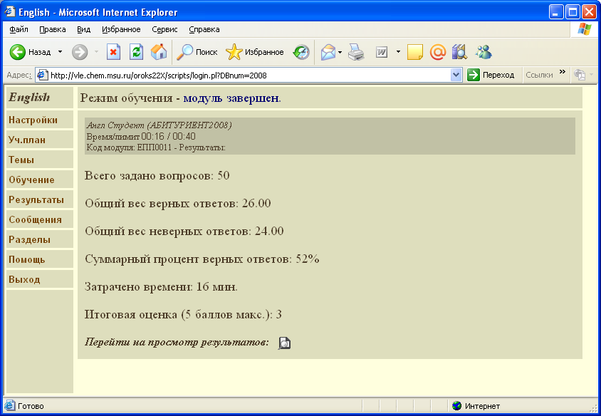Open the Edit icon dropdown arrow
The height and width of the screenshot is (416, 601).
tap(398, 52)
